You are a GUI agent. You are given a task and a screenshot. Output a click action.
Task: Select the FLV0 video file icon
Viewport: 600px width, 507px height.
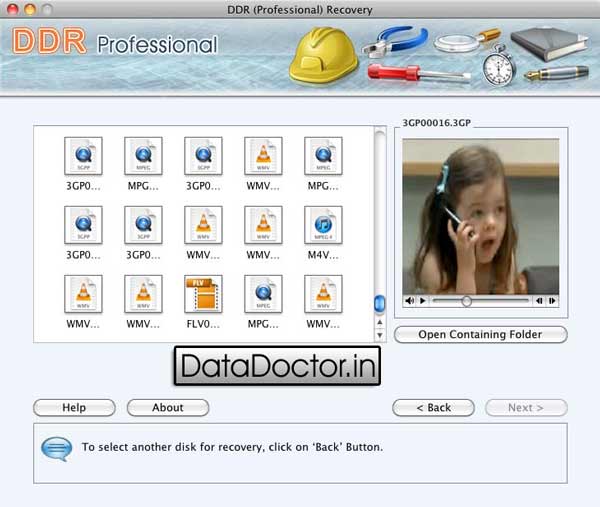[x=203, y=294]
